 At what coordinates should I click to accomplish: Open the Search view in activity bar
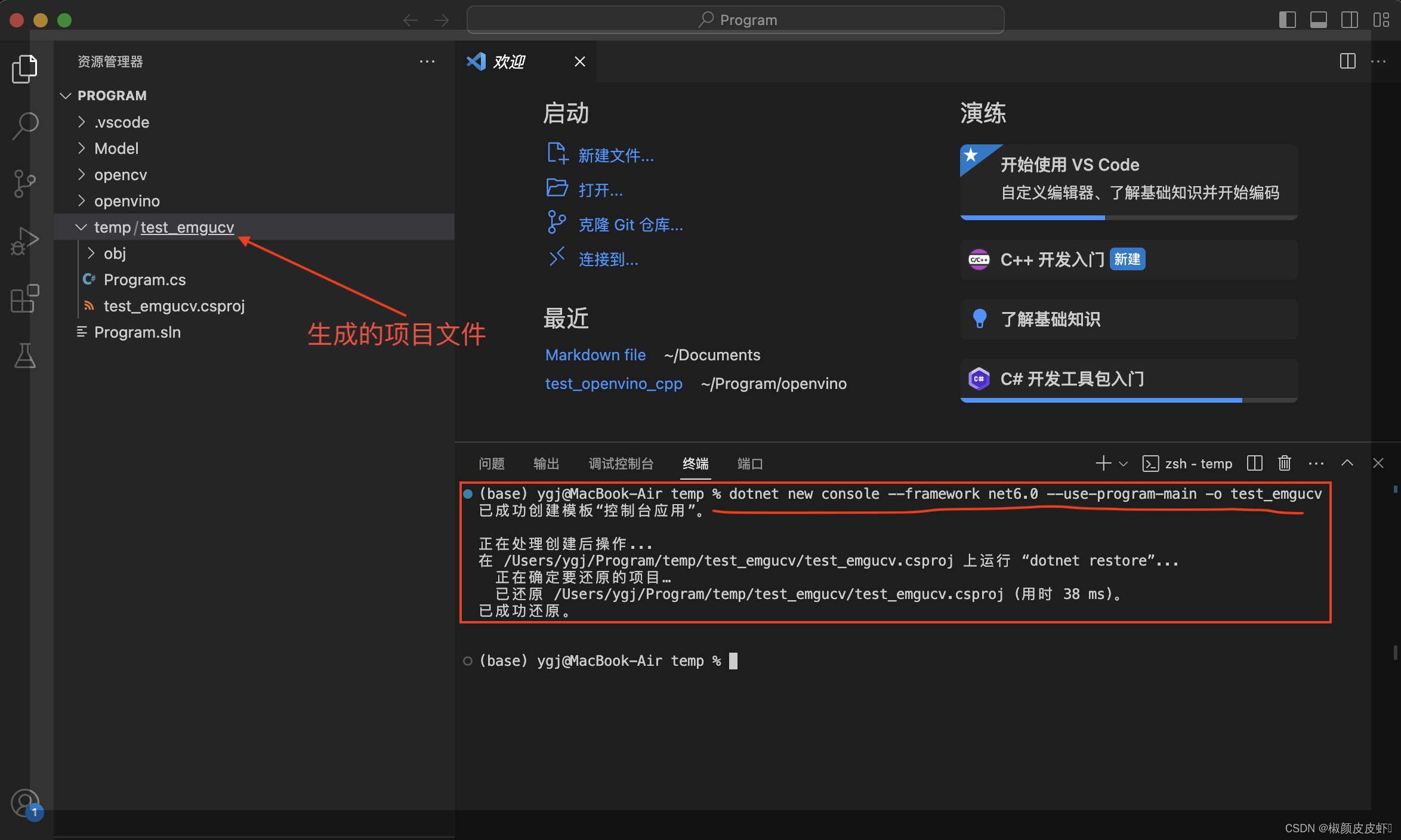[x=24, y=125]
